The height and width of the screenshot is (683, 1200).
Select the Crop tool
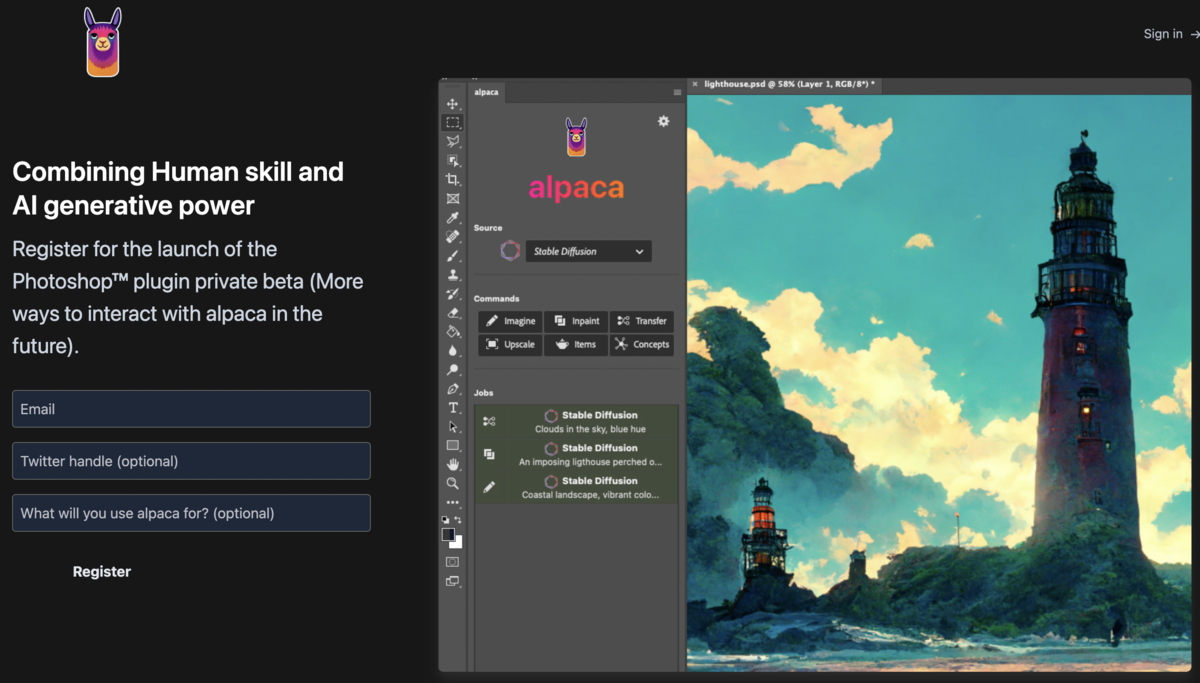coord(452,179)
